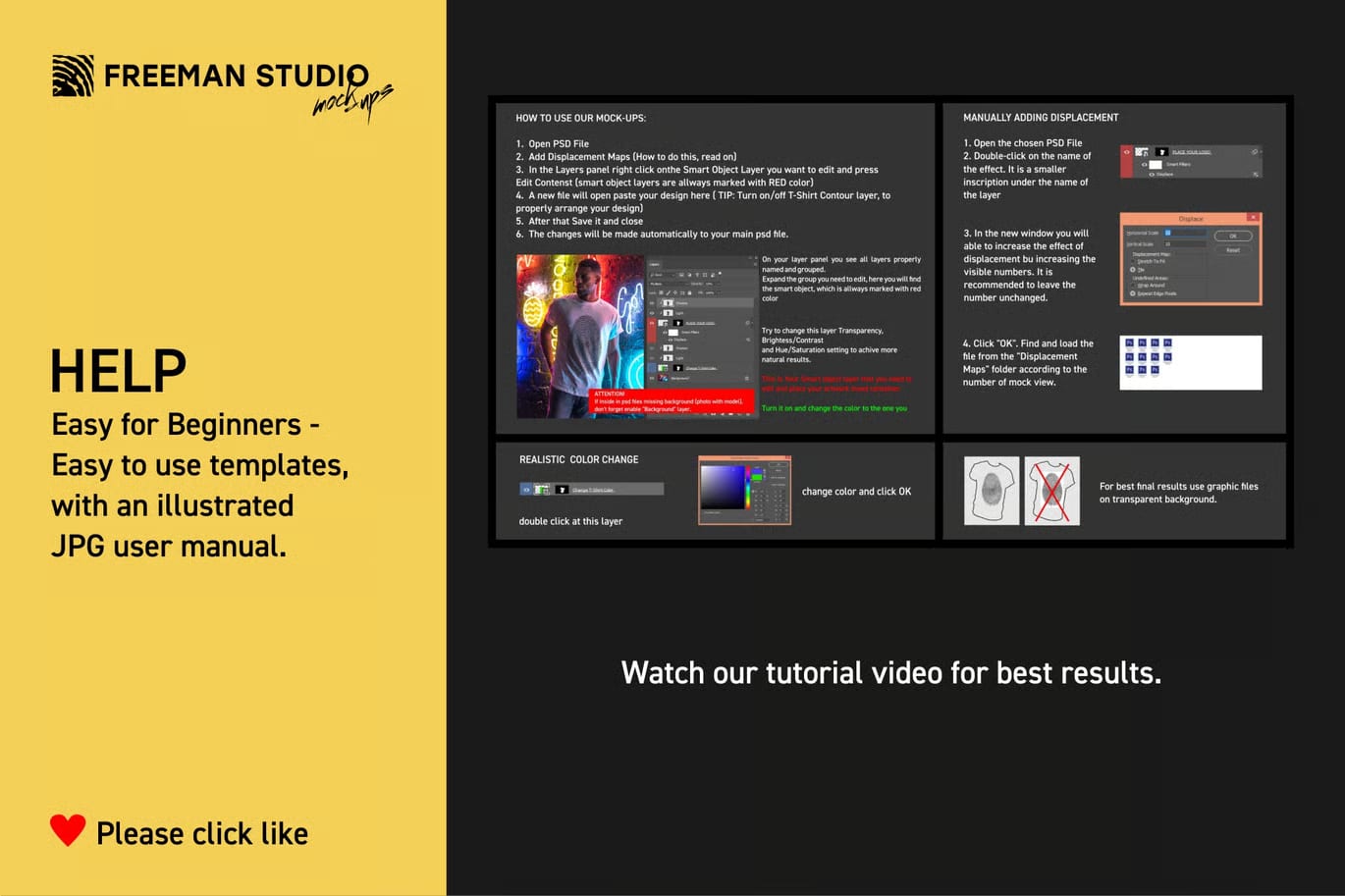The image size is (1345, 896).
Task: Click the green new-color swatch in picker
Action: point(757,477)
